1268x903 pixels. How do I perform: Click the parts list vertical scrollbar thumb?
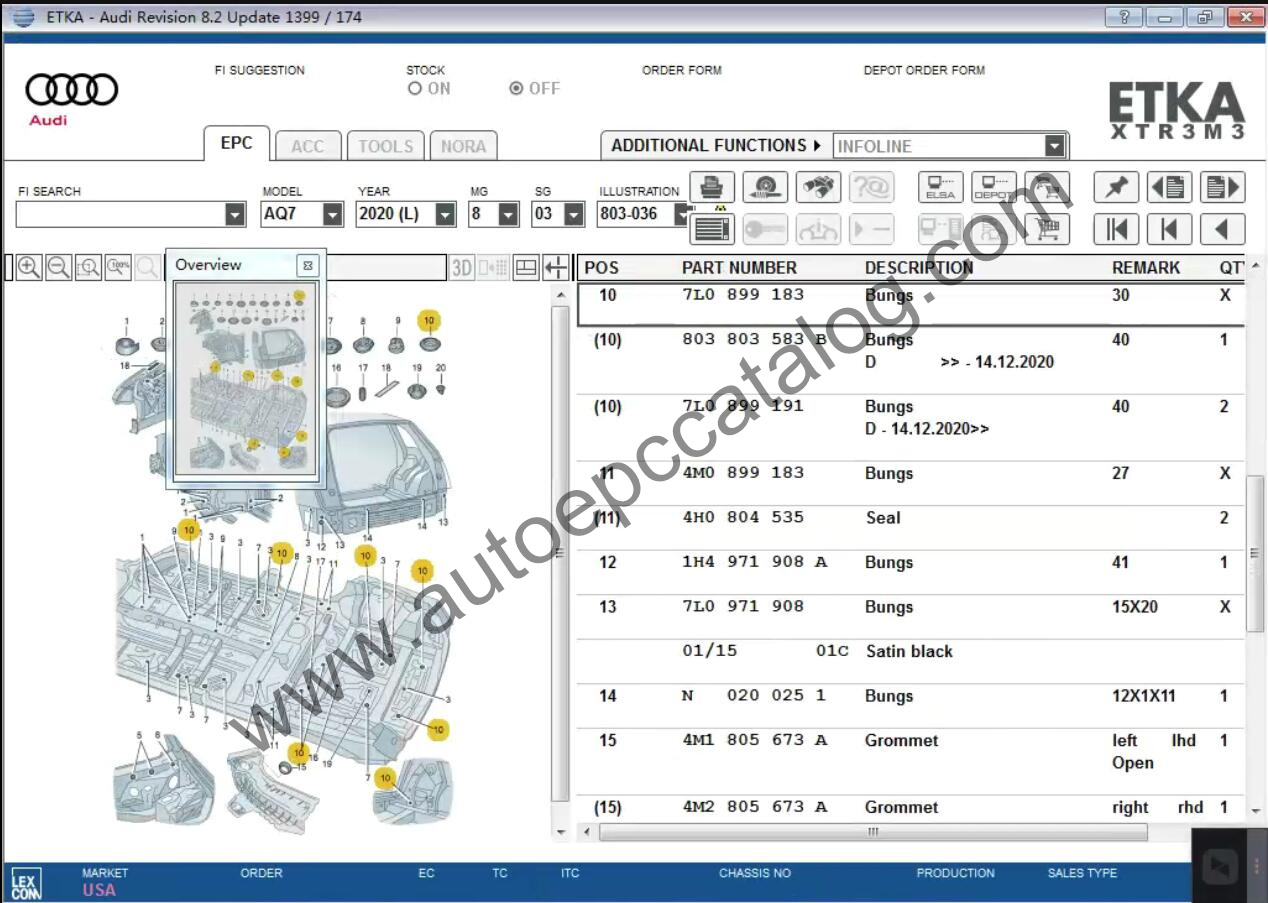pos(1256,553)
